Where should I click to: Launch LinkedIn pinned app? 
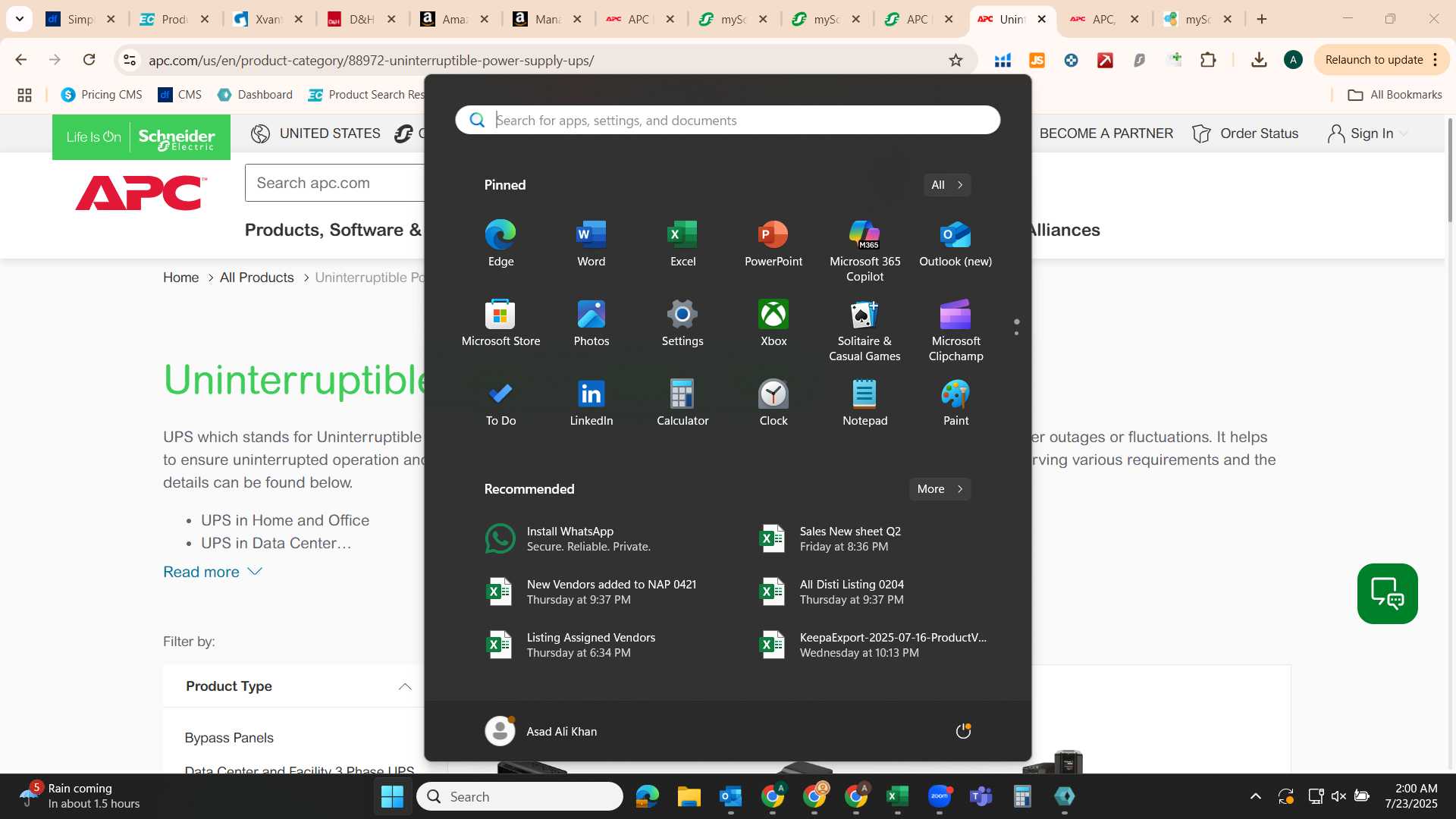591,403
